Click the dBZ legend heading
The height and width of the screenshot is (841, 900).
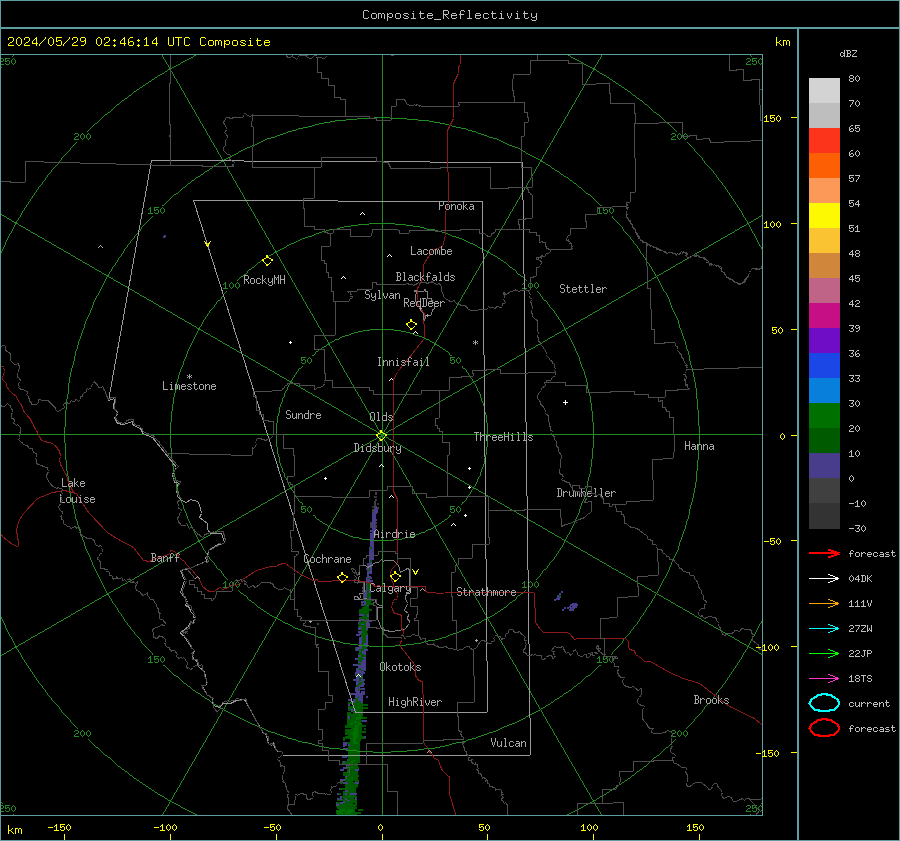(x=848, y=53)
